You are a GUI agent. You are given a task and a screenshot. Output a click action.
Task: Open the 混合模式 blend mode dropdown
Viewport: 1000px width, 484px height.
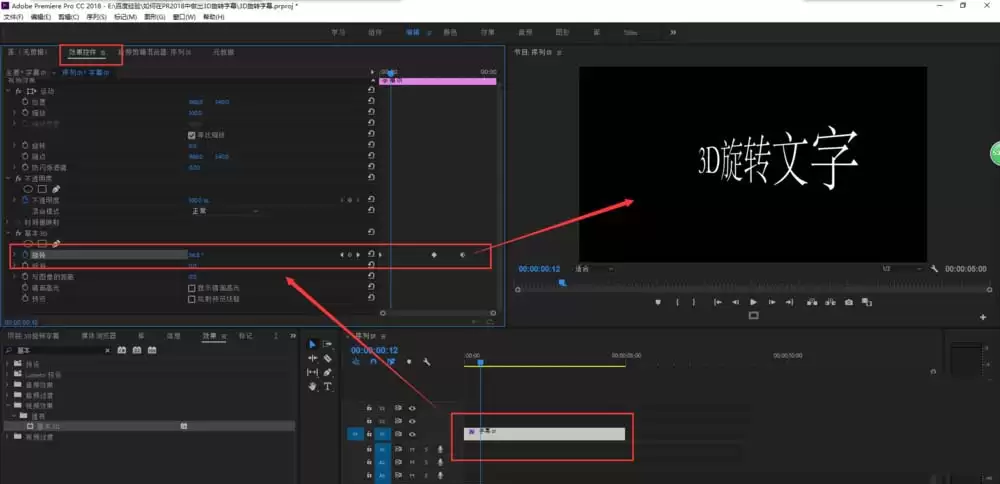(x=225, y=211)
